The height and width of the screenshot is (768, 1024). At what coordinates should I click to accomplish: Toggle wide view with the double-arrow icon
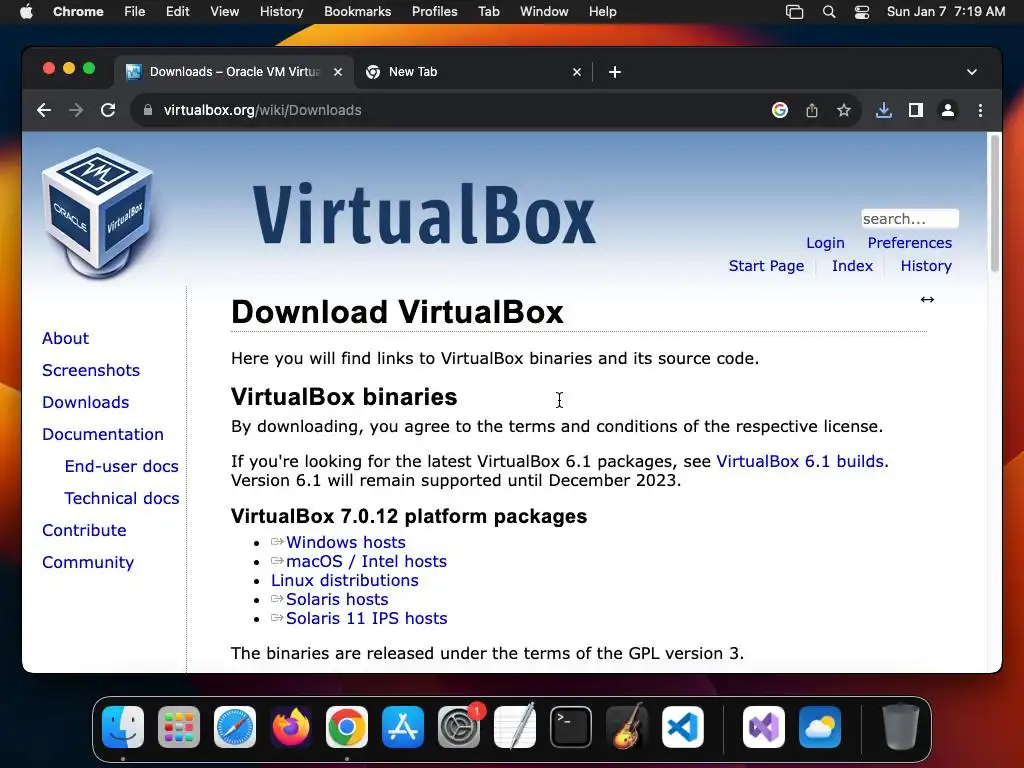coord(927,300)
